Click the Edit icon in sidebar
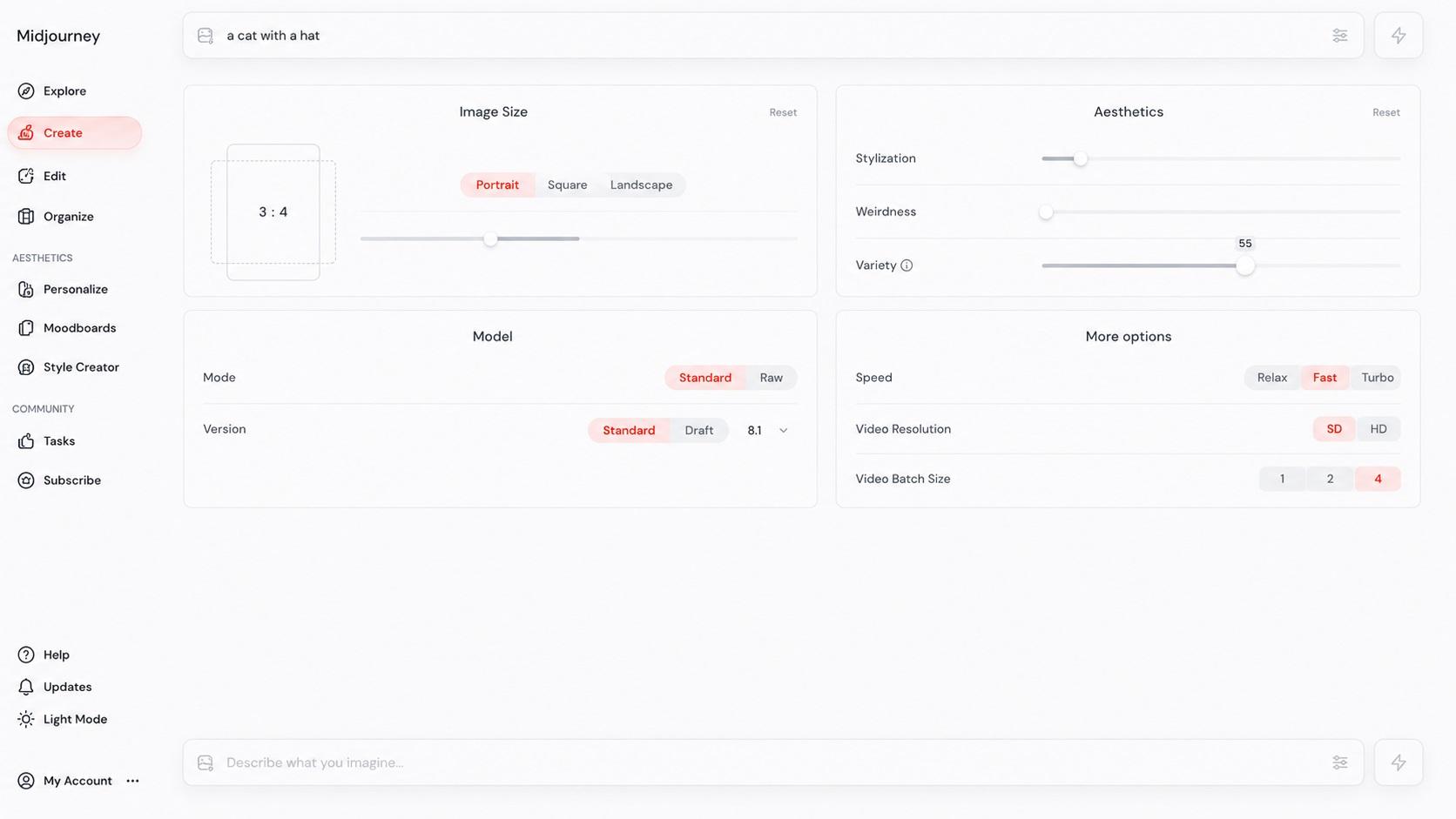Screen dimensions: 1456x819 tap(26, 176)
